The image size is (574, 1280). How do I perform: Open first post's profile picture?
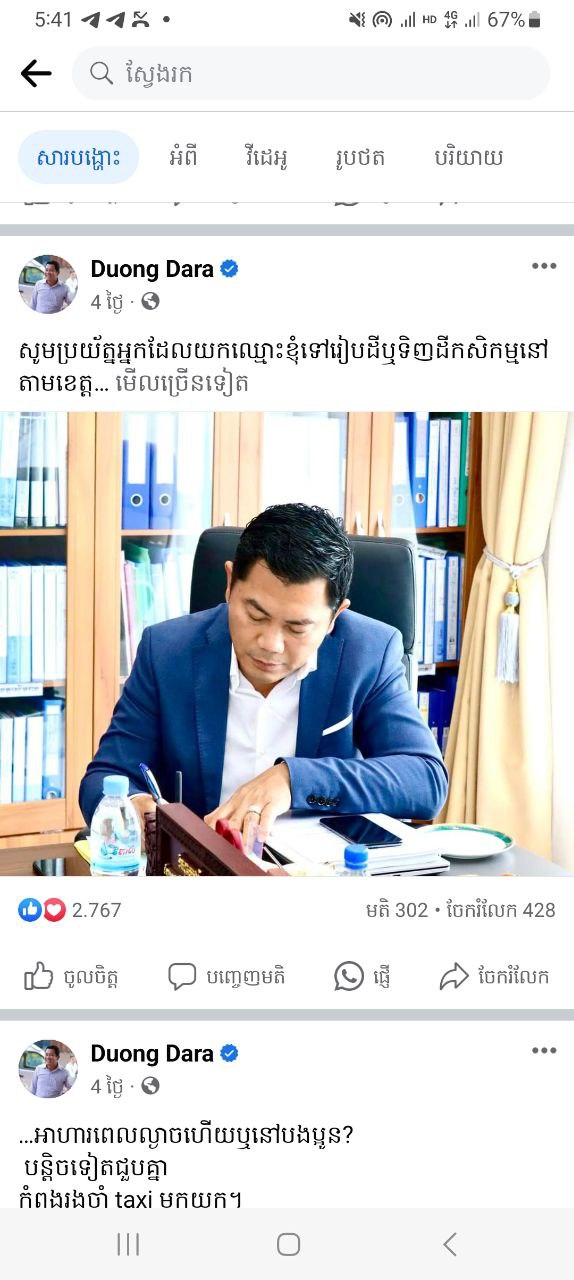(48, 284)
